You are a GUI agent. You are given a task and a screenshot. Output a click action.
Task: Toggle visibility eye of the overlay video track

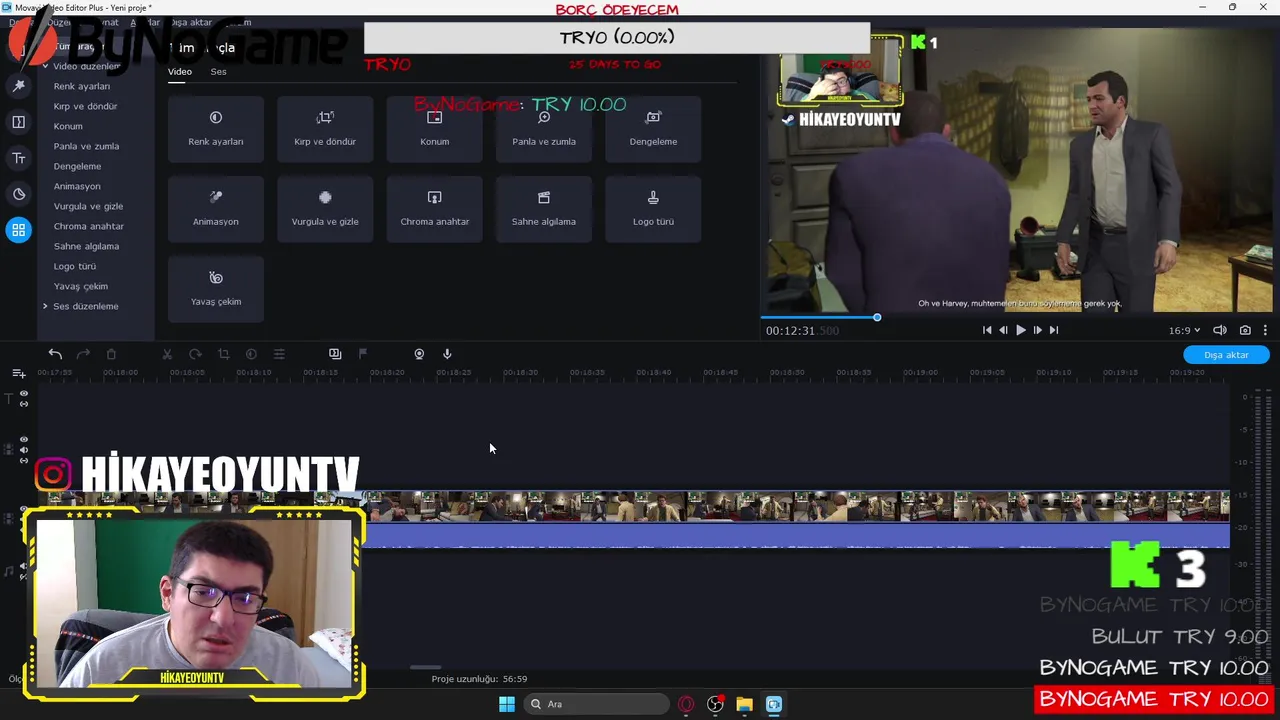coord(24,439)
